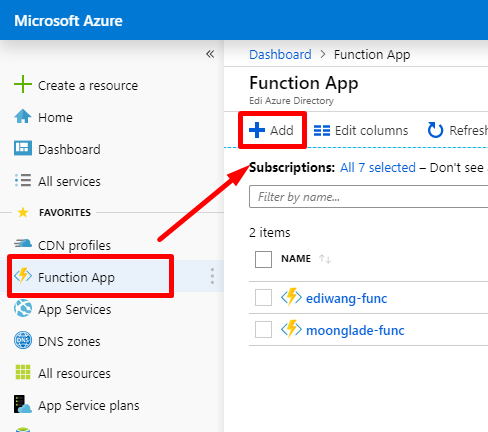Screen dimensions: 488x432
Task: Click the moonglade-func lightning icon
Action: (291, 329)
